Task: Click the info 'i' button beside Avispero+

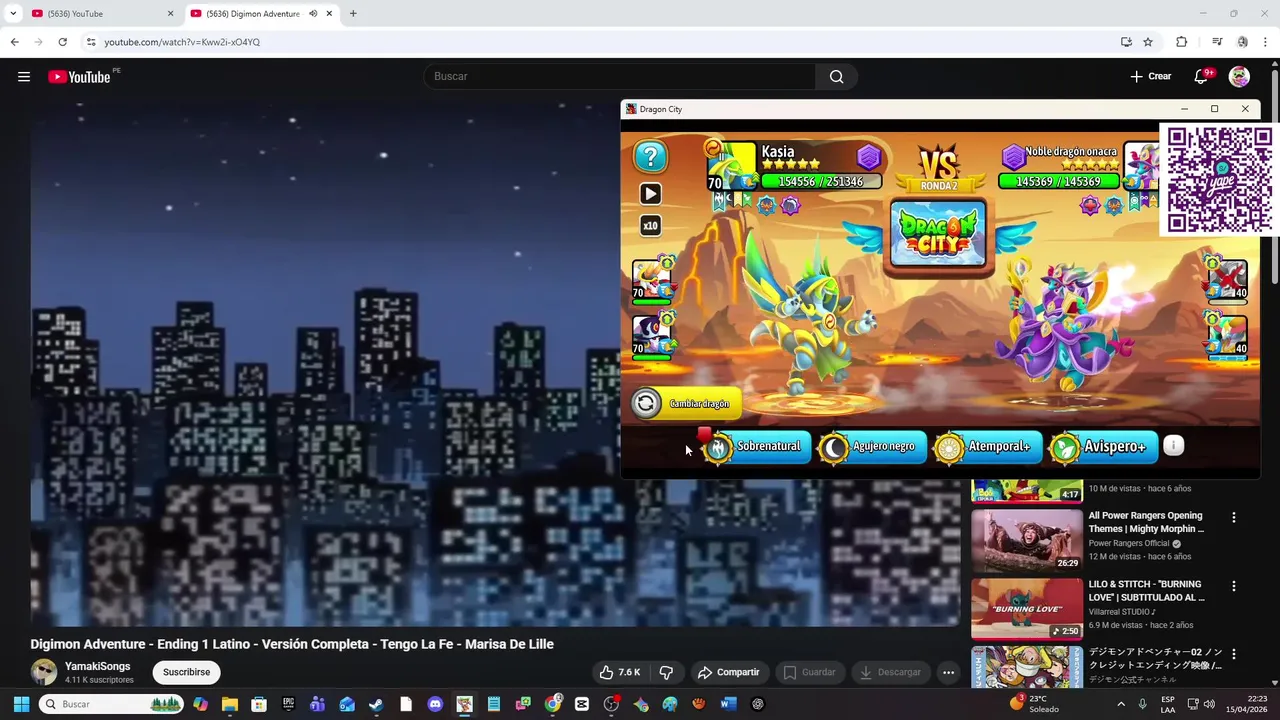Action: 1174,446
